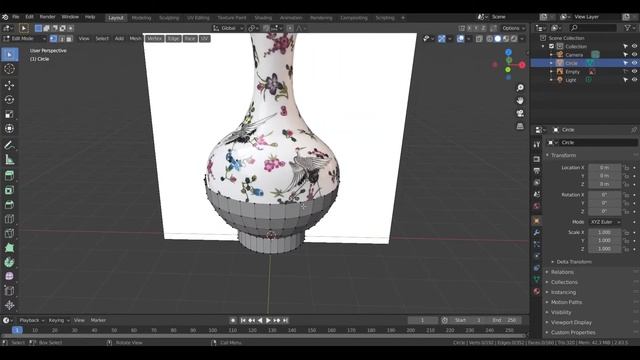Screen dimensions: 640x360
Task: Open the Edit Mode dropdown
Action: (25, 38)
